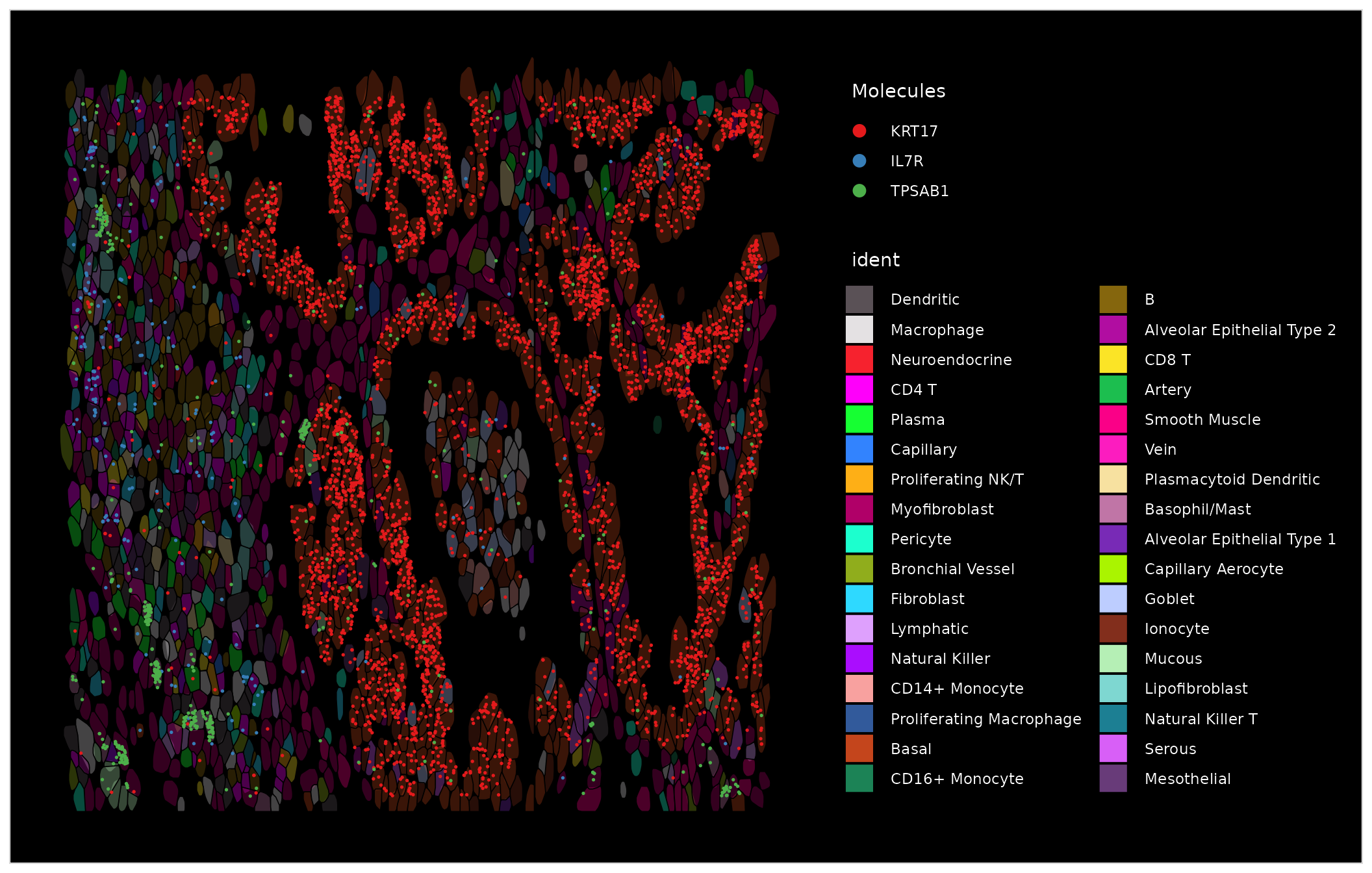
Task: Click the orange Proliferating NK/T swatch
Action: (859, 479)
